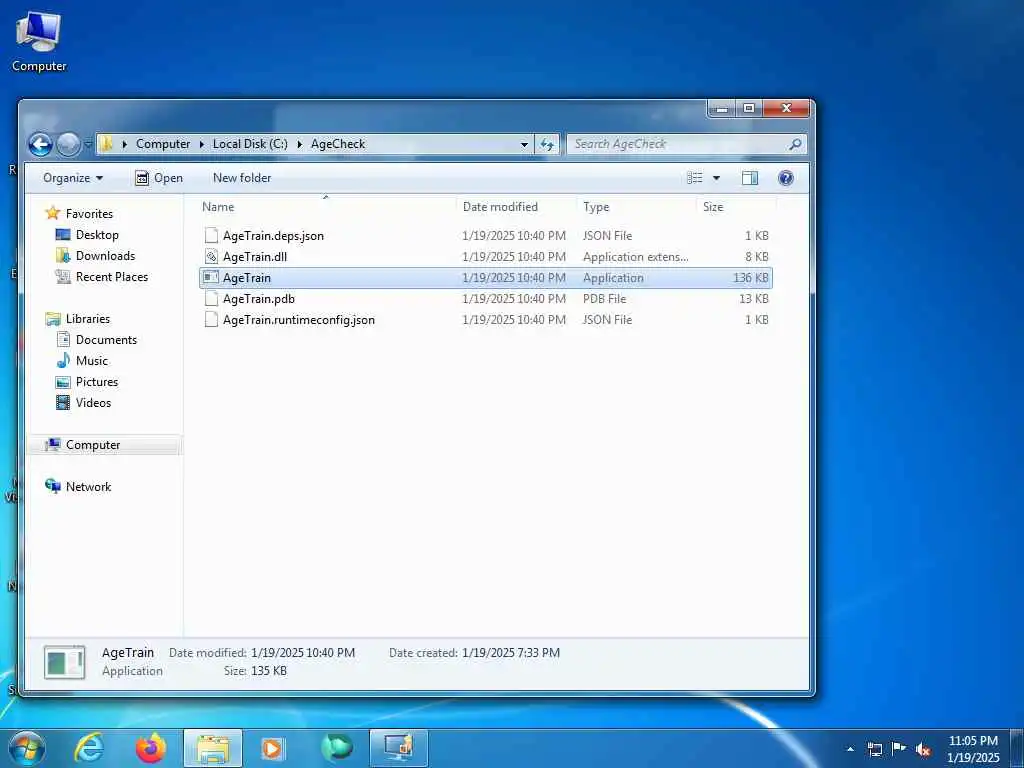Image resolution: width=1024 pixels, height=768 pixels.
Task: Click the green round taskbar app icon
Action: [337, 748]
